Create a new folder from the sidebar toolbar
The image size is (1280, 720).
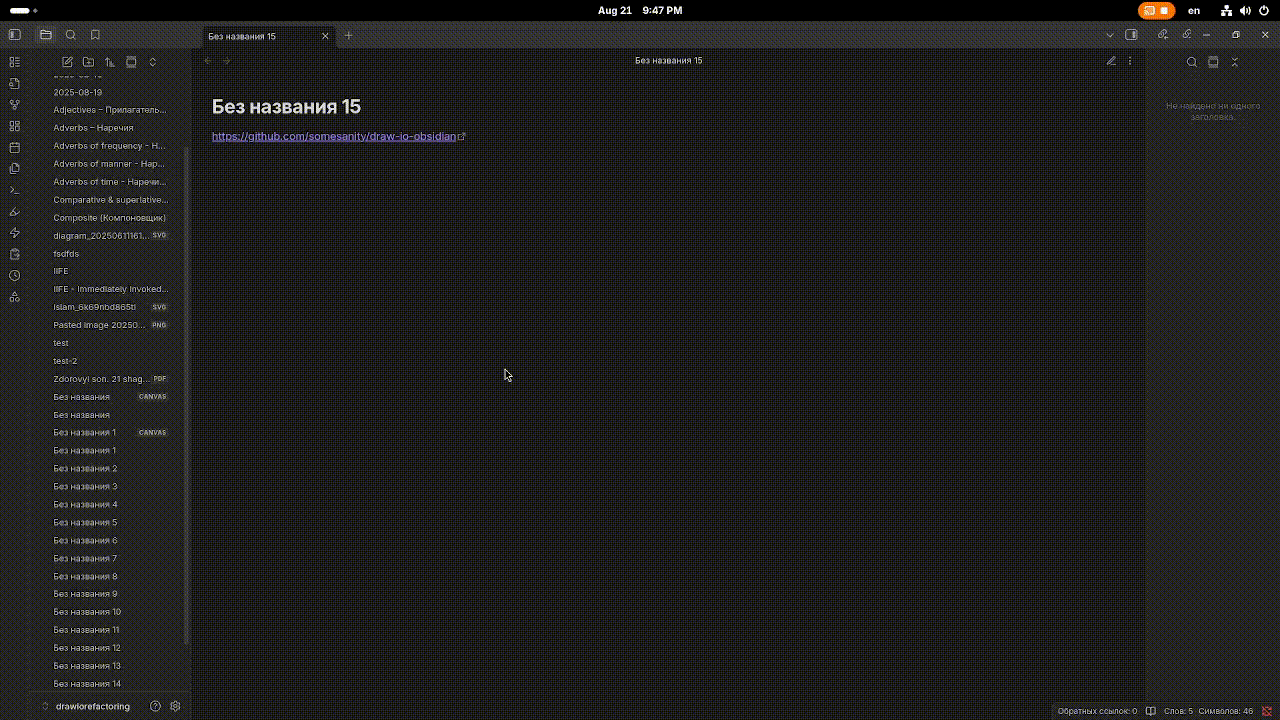(88, 61)
